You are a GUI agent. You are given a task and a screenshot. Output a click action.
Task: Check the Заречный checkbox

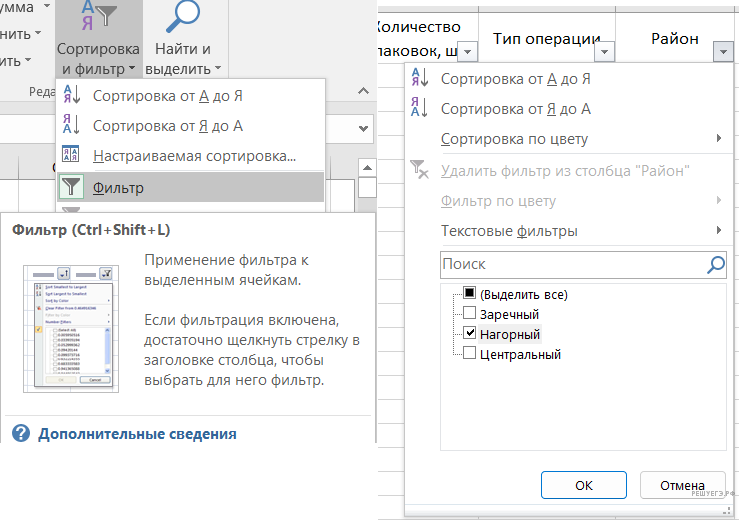(x=470, y=314)
